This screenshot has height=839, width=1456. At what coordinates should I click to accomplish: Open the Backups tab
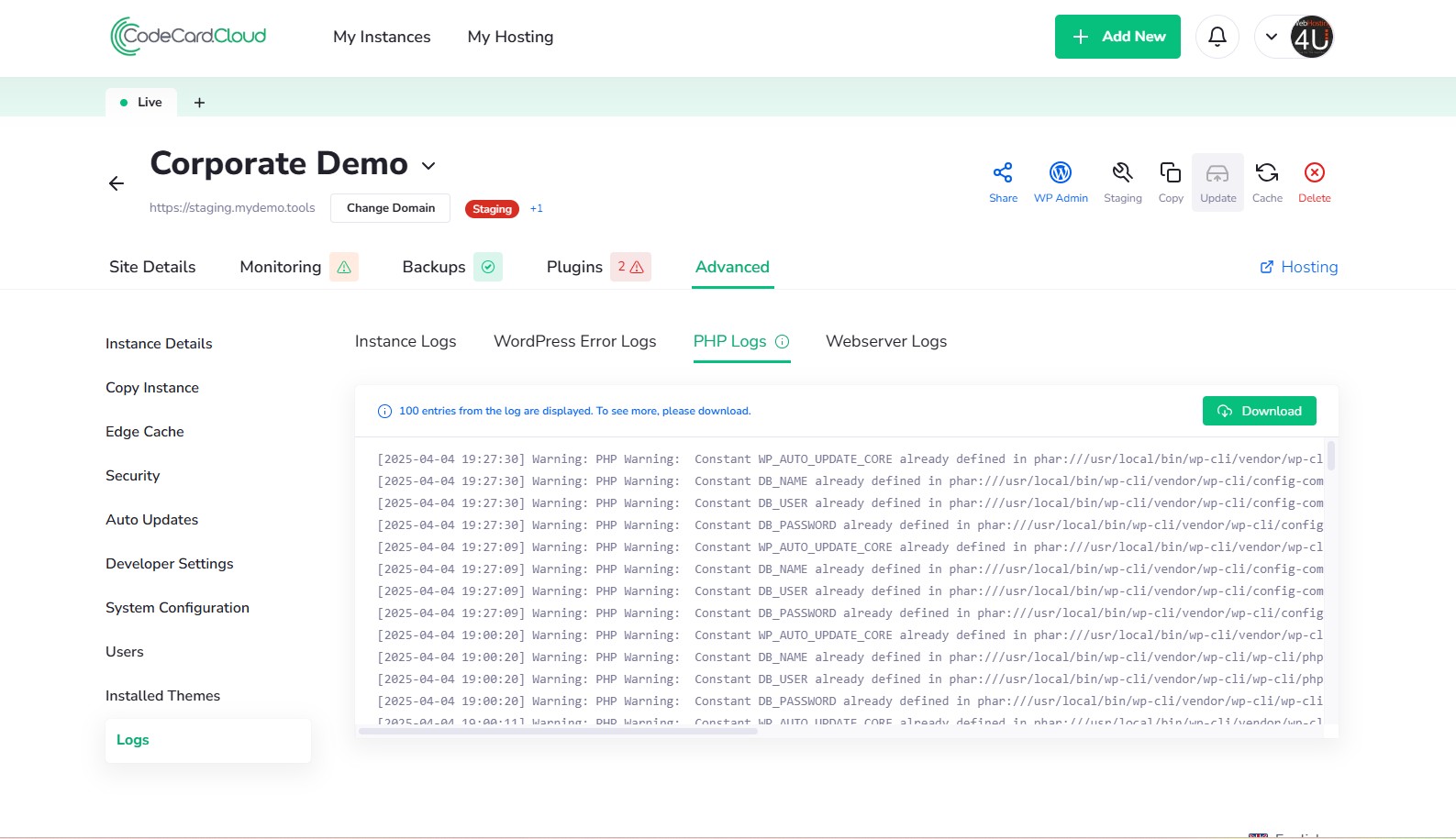tap(434, 267)
